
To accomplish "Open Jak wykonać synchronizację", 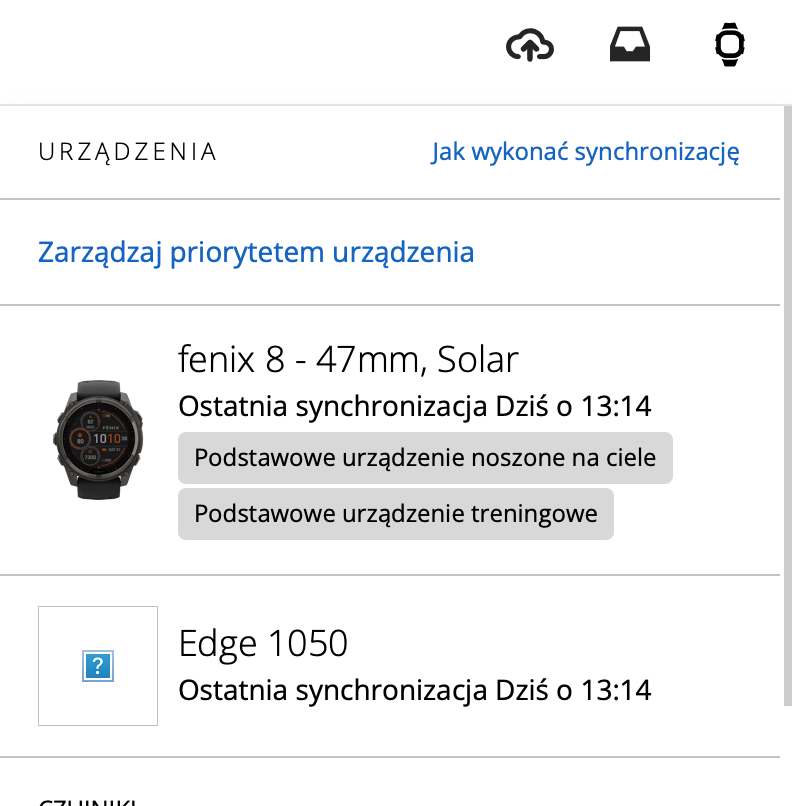I will (587, 151).
